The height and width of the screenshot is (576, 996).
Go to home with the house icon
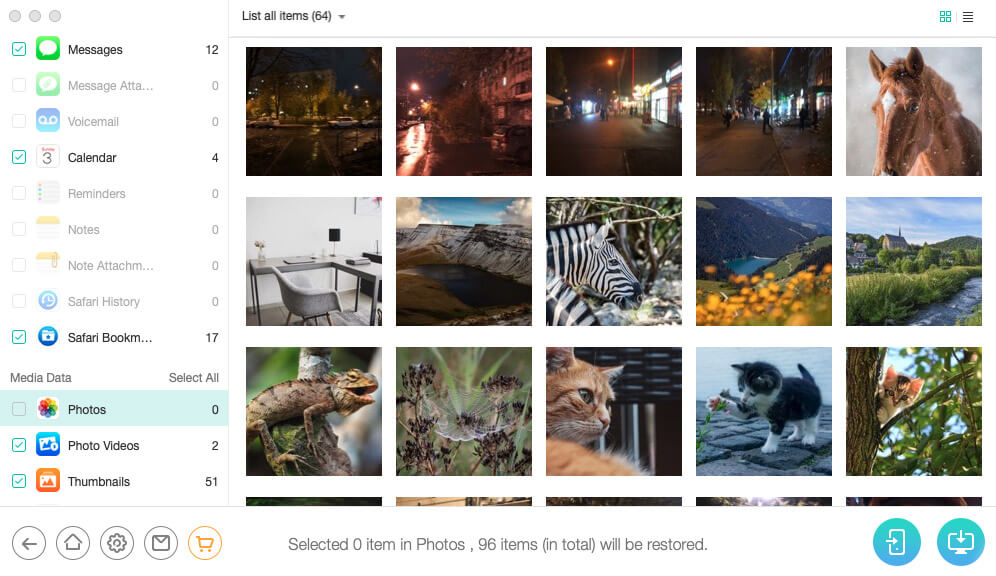[73, 544]
